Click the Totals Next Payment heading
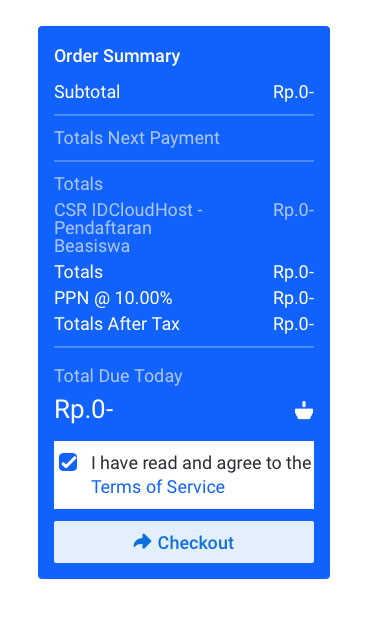Image resolution: width=384 pixels, height=632 pixels. coord(137,138)
